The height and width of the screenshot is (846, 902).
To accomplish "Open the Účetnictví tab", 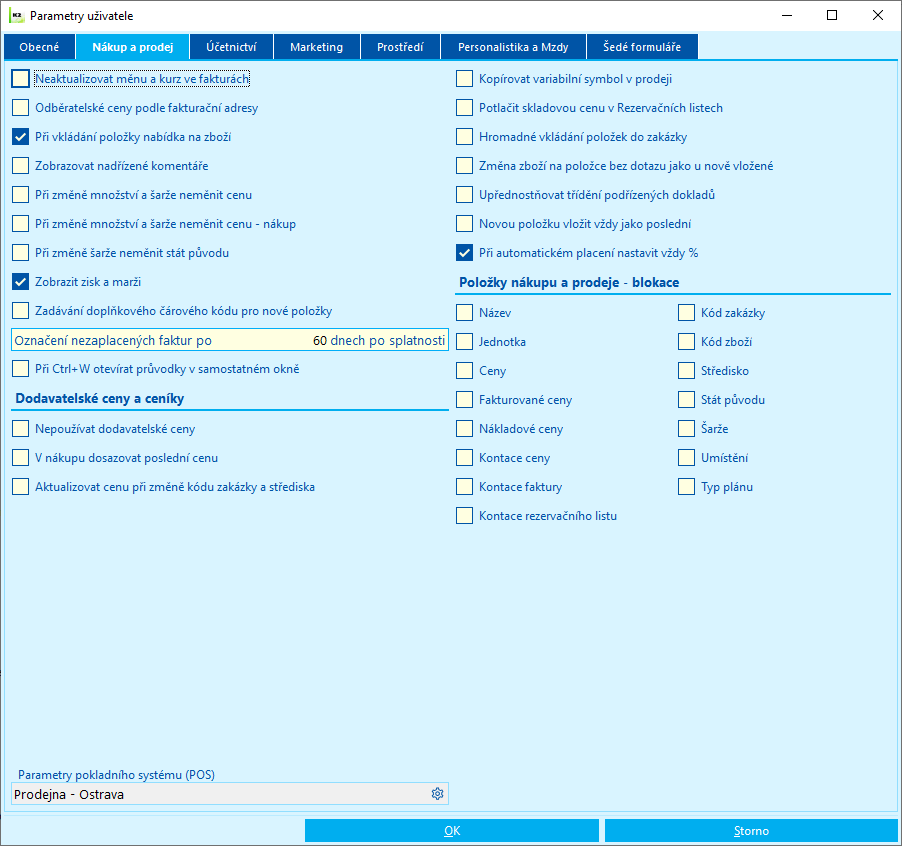I will (231, 47).
